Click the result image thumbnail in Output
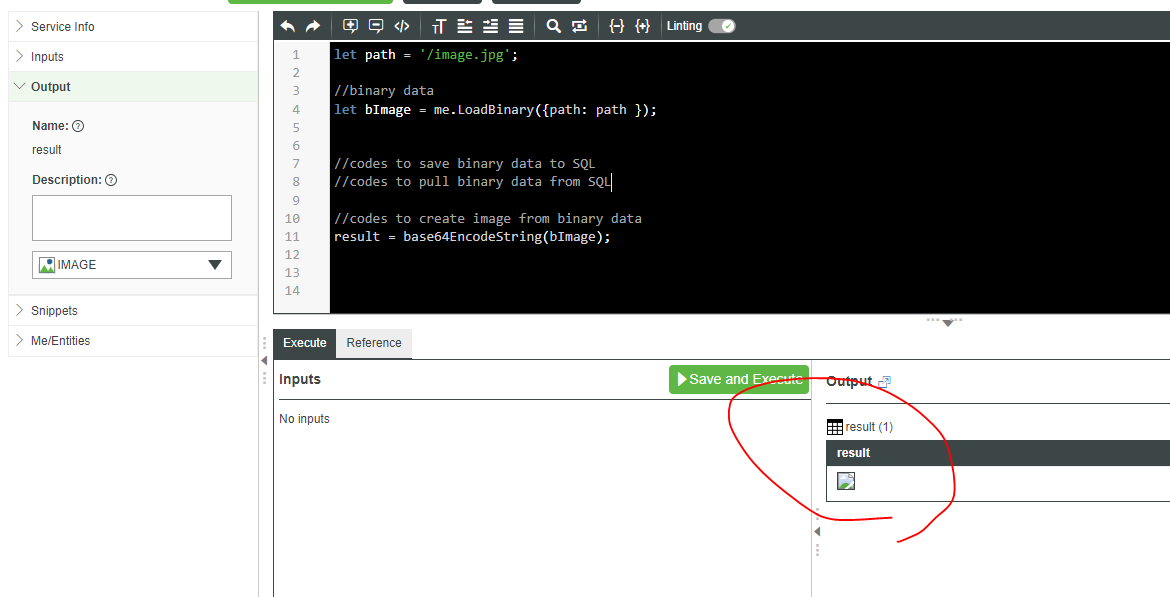Image resolution: width=1170 pixels, height=597 pixels. pos(845,480)
